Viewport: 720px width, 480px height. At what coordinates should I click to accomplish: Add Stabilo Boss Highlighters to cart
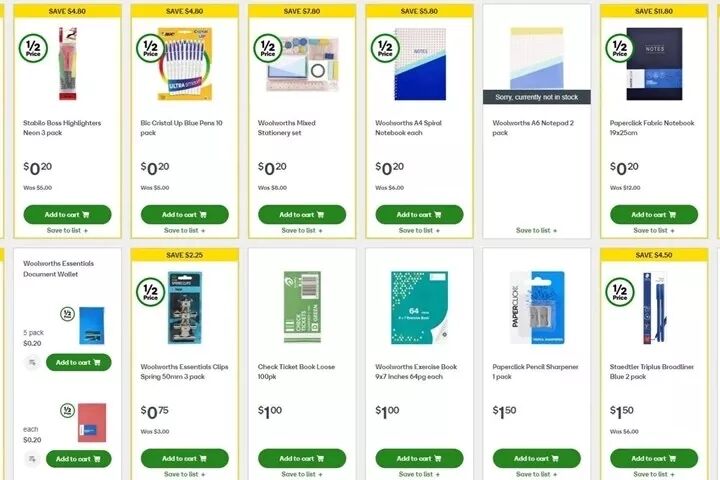click(67, 215)
